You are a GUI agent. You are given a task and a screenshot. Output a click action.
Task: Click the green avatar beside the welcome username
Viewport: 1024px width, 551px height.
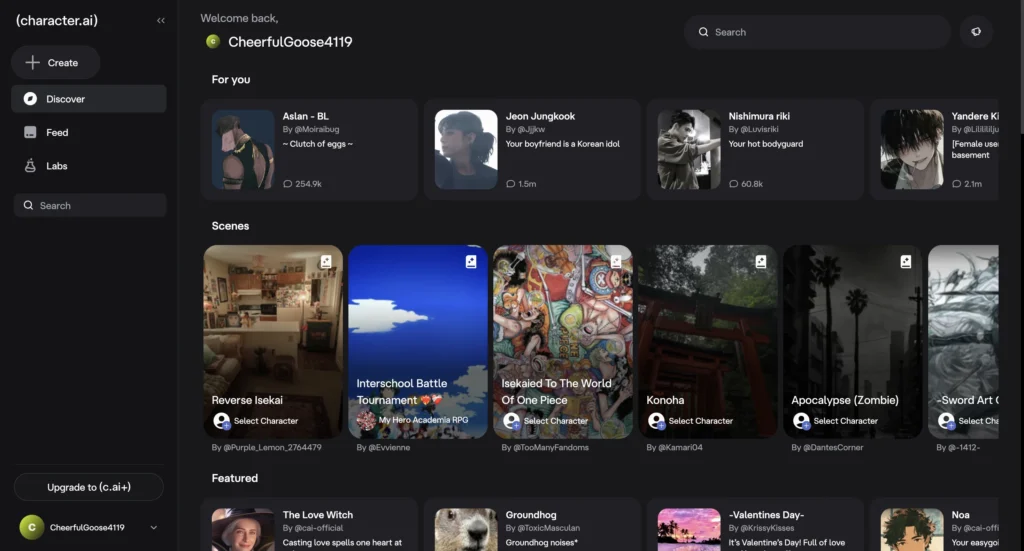point(213,42)
